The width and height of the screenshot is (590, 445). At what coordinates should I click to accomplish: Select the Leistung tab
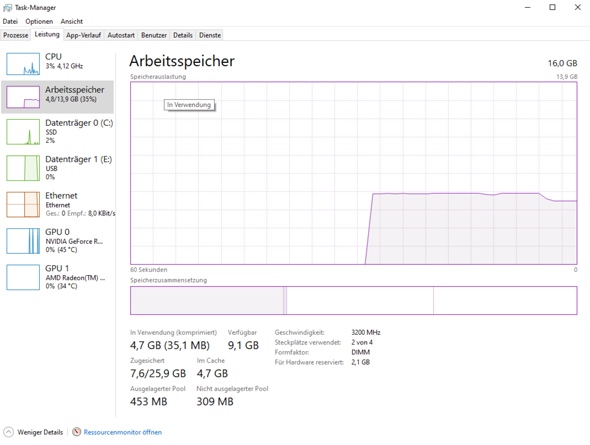[x=47, y=34]
